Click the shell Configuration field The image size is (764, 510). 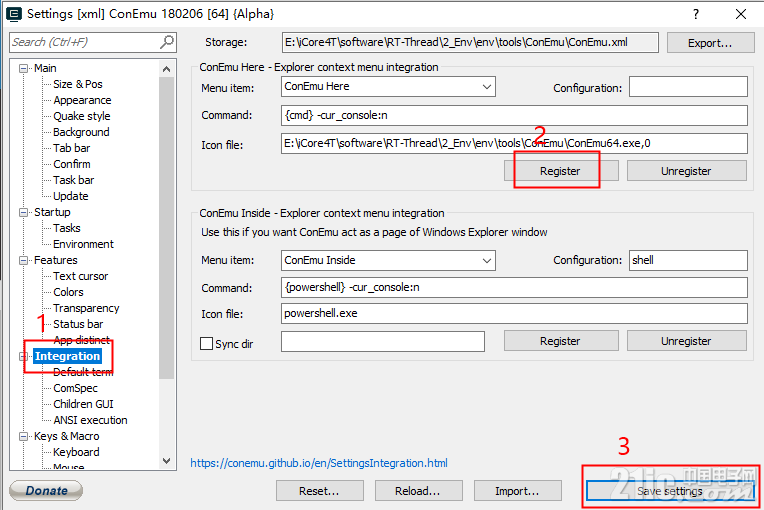pos(688,260)
